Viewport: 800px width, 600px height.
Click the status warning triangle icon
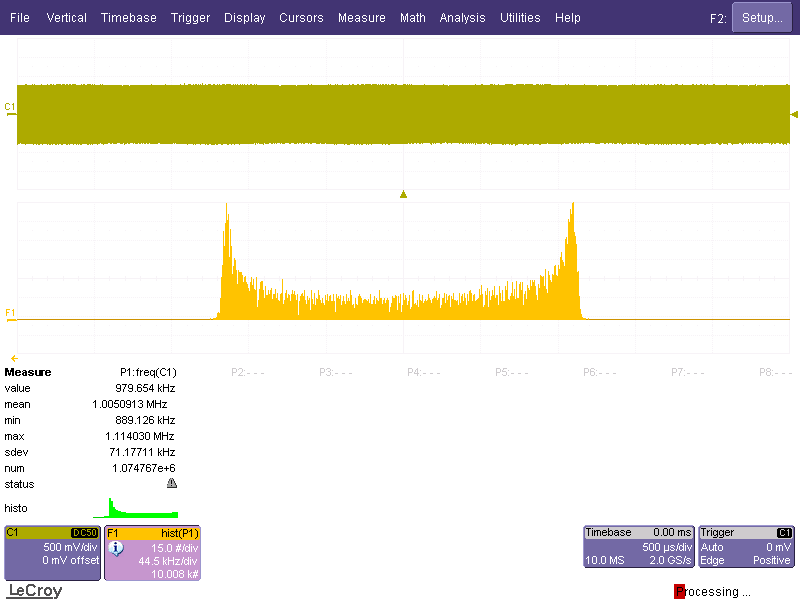(x=172, y=484)
